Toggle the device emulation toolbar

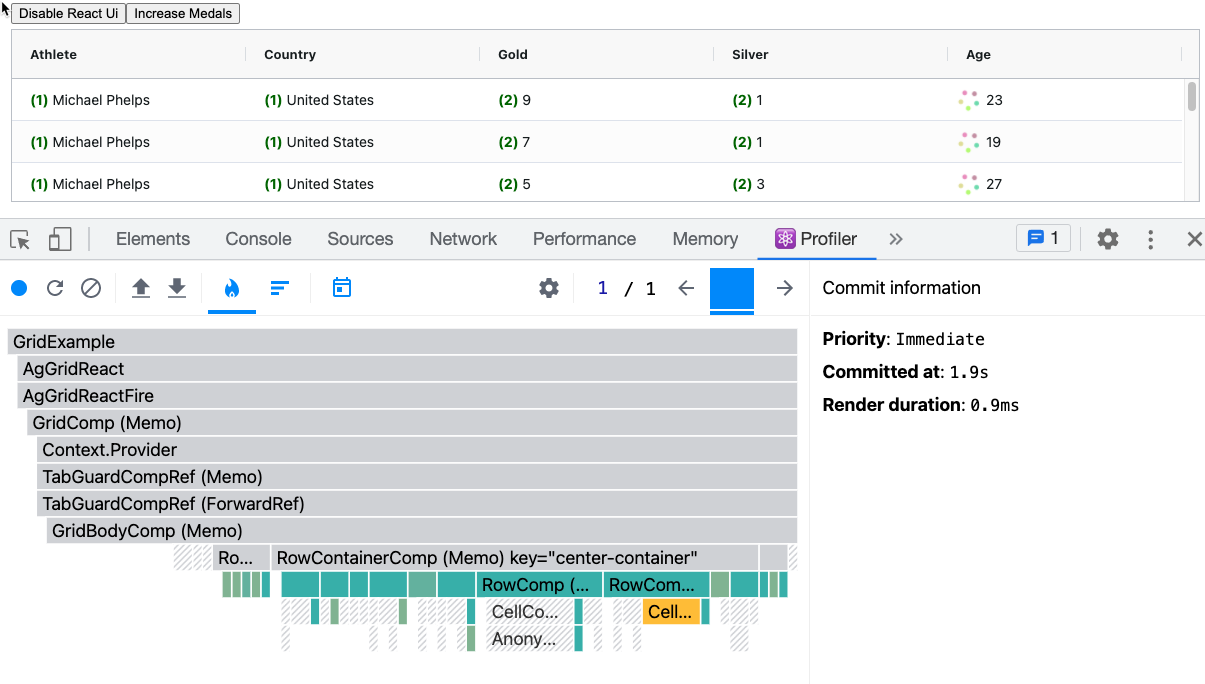[x=60, y=239]
